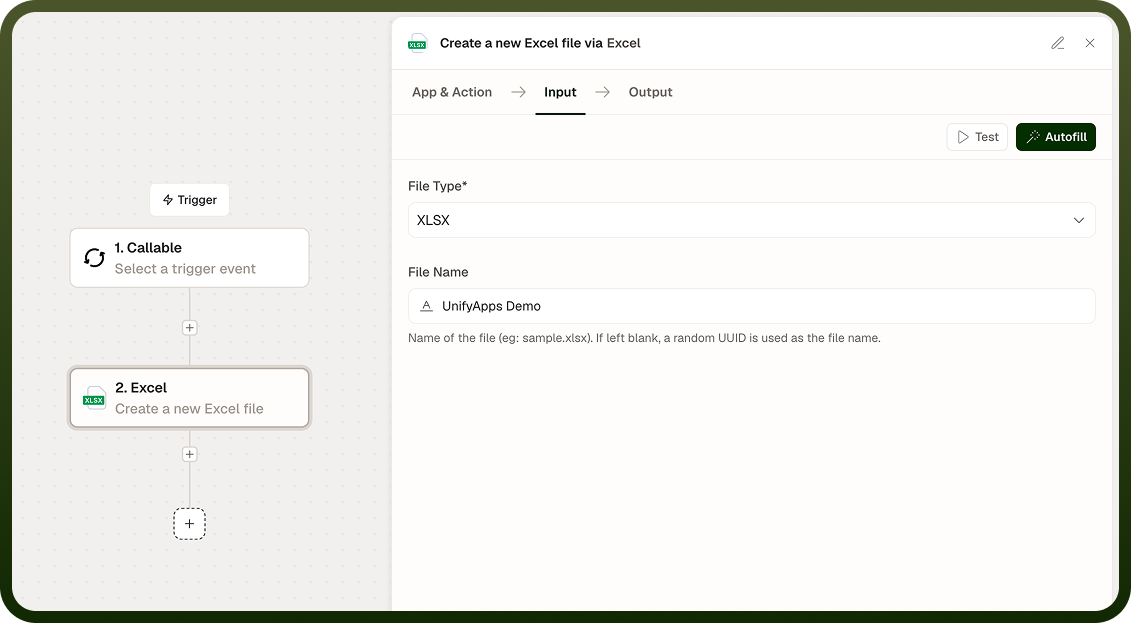Close the Excel configuration panel

click(1090, 43)
